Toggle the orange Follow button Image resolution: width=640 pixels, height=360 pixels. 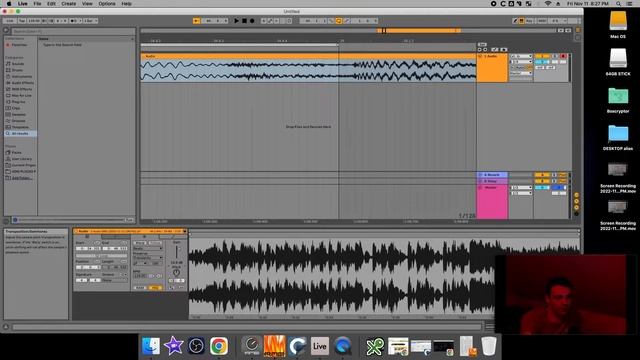click(x=196, y=21)
